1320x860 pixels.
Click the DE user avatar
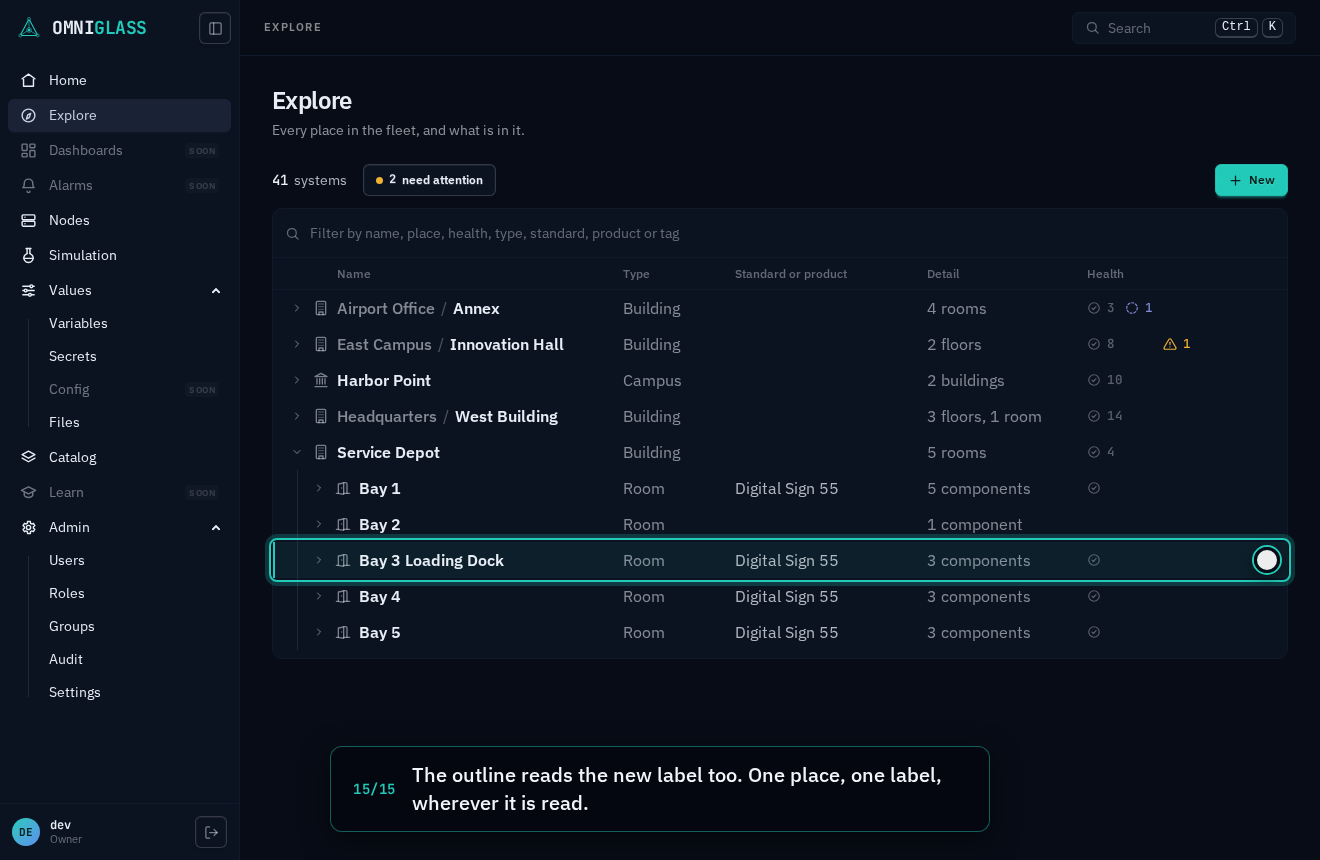click(x=26, y=832)
